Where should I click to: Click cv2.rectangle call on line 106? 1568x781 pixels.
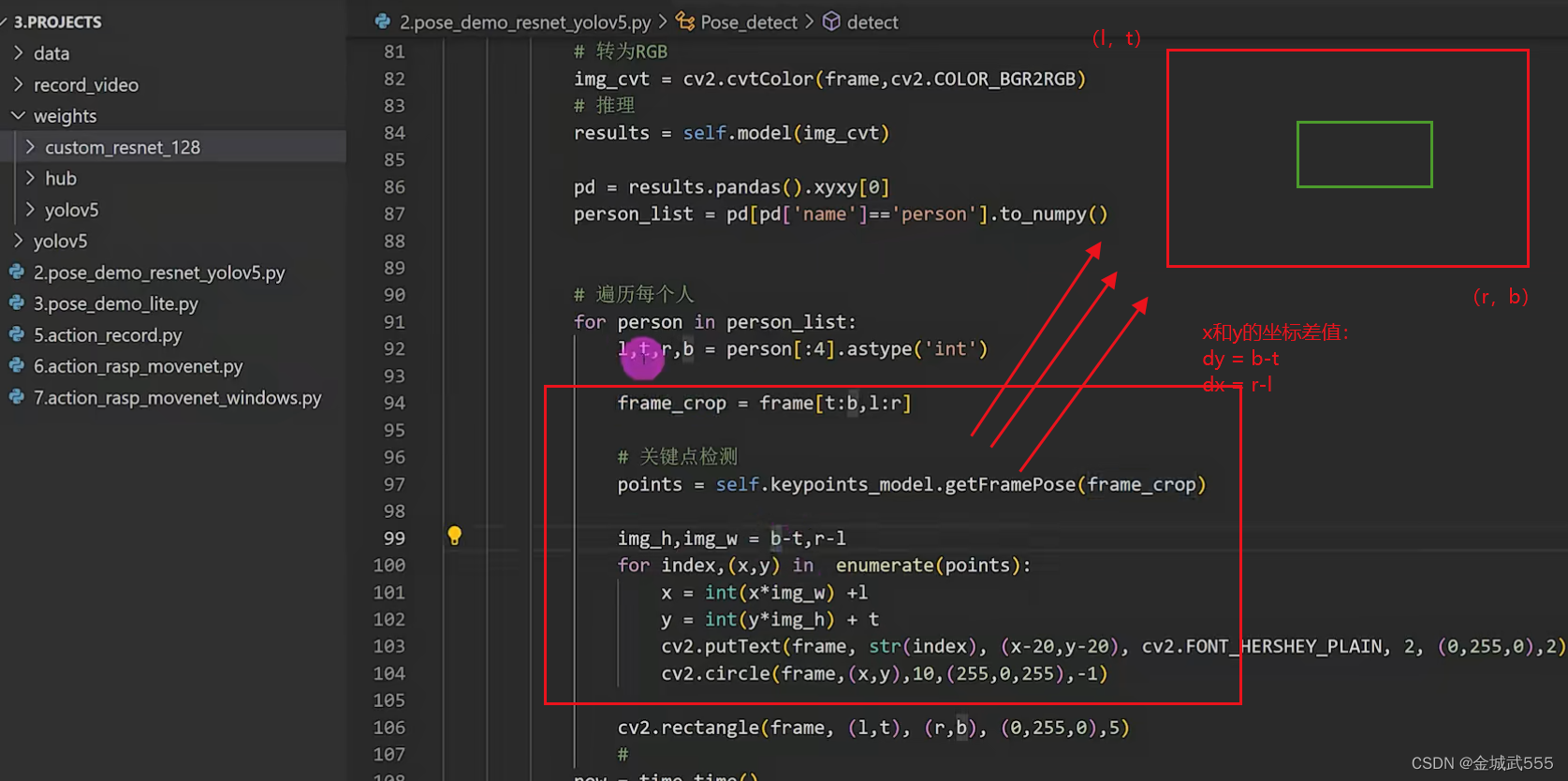point(688,728)
